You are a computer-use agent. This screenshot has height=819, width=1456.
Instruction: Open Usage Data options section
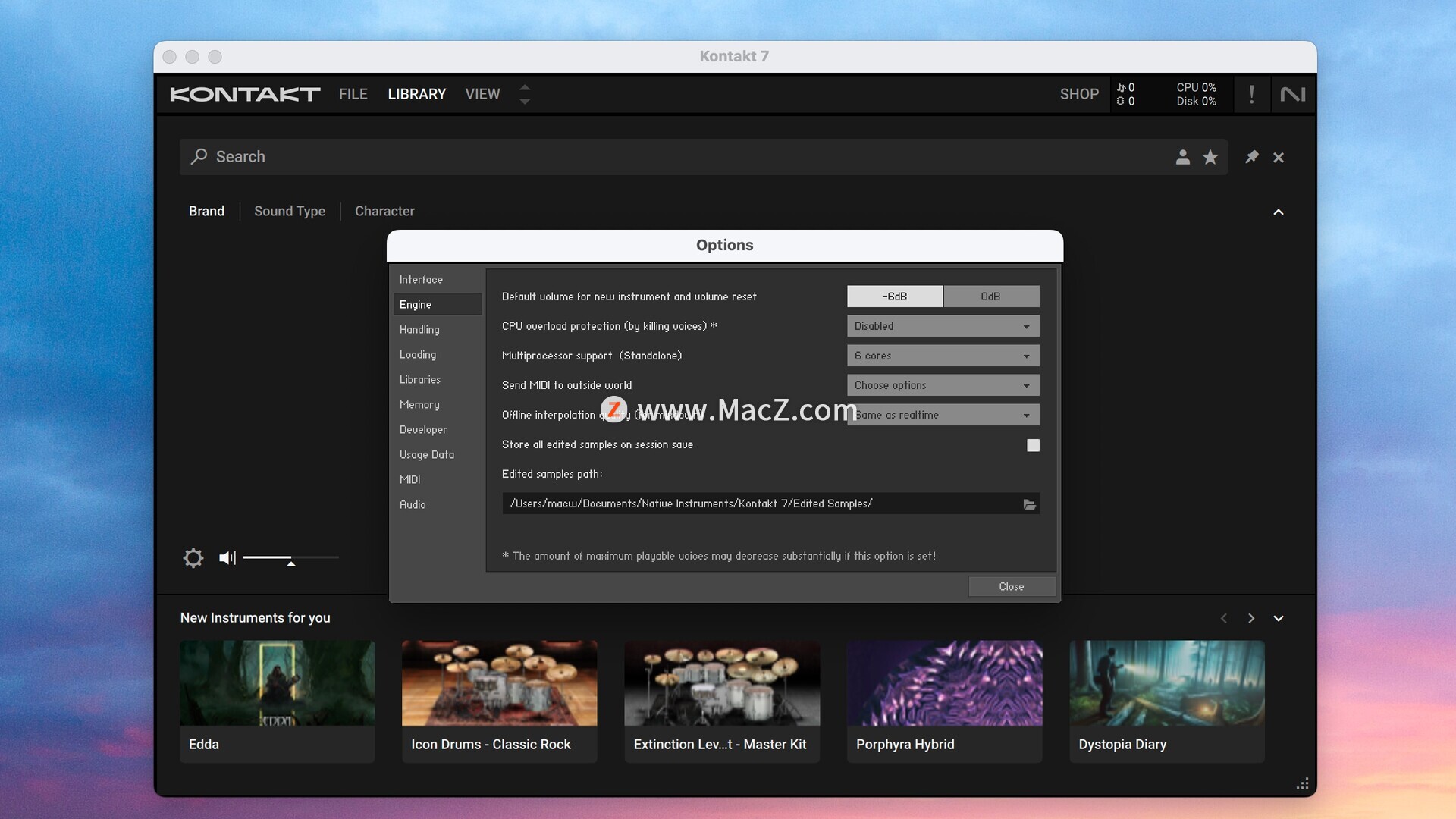pyautogui.click(x=437, y=455)
